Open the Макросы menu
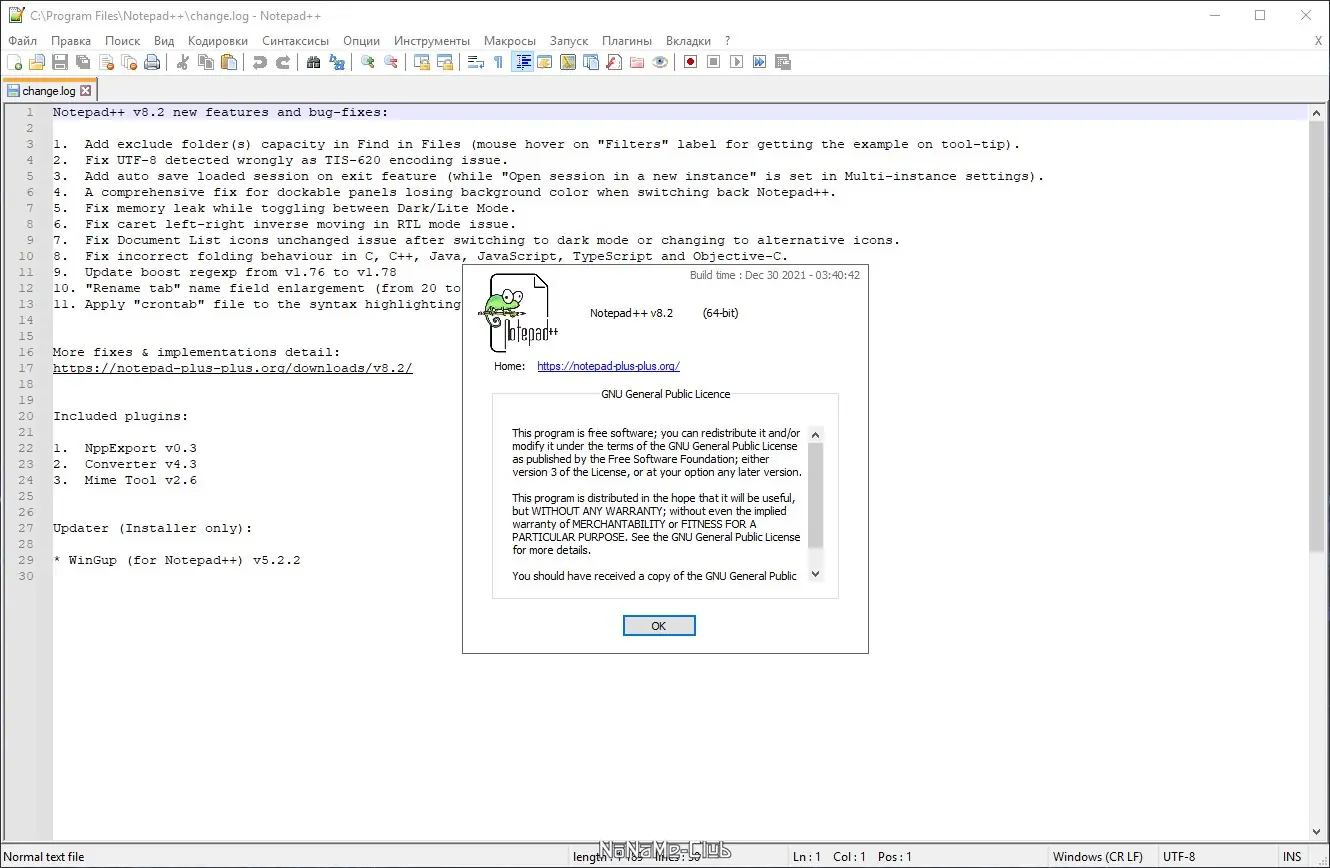Image resolution: width=1330 pixels, height=868 pixels. coord(510,41)
